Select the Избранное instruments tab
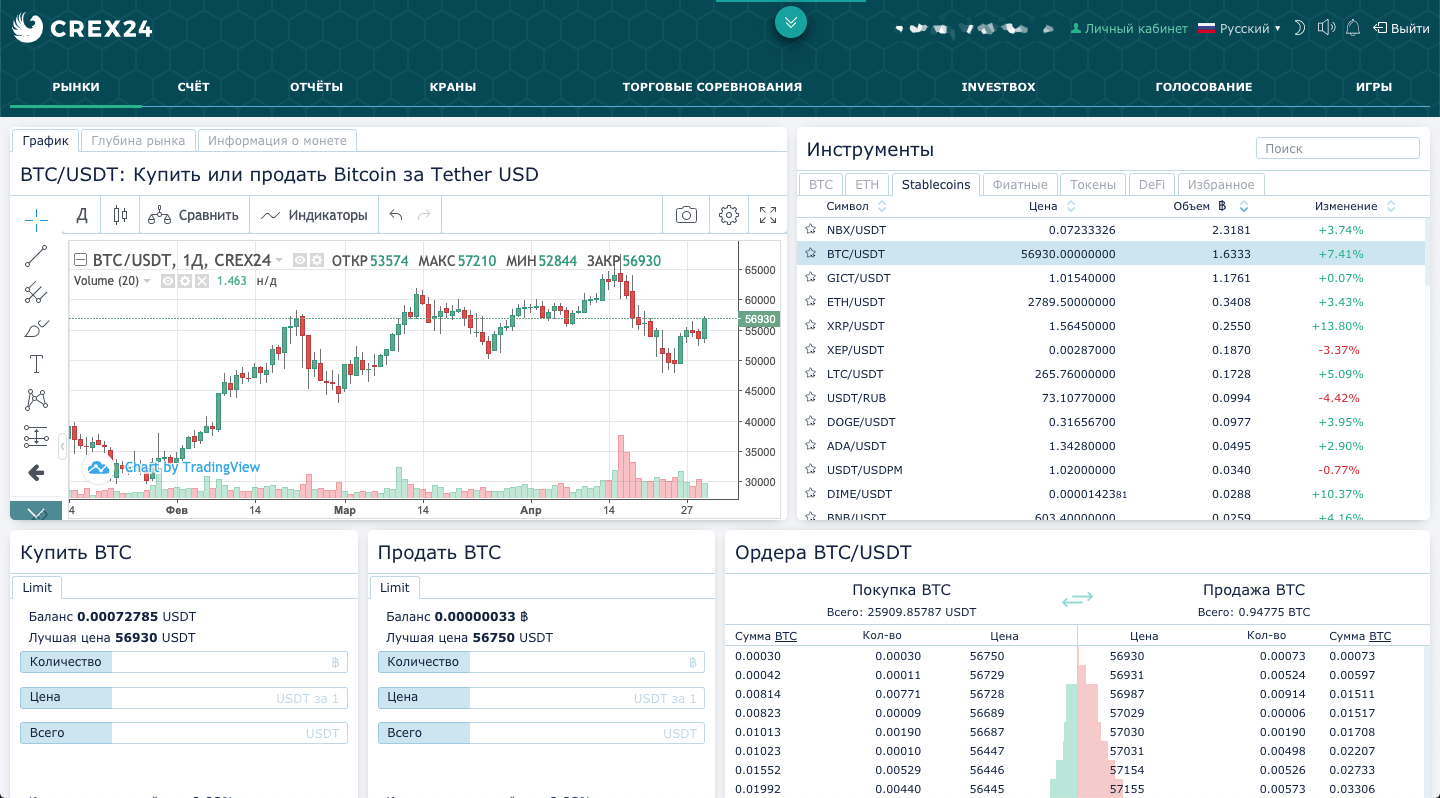Image resolution: width=1440 pixels, height=798 pixels. [1221, 184]
